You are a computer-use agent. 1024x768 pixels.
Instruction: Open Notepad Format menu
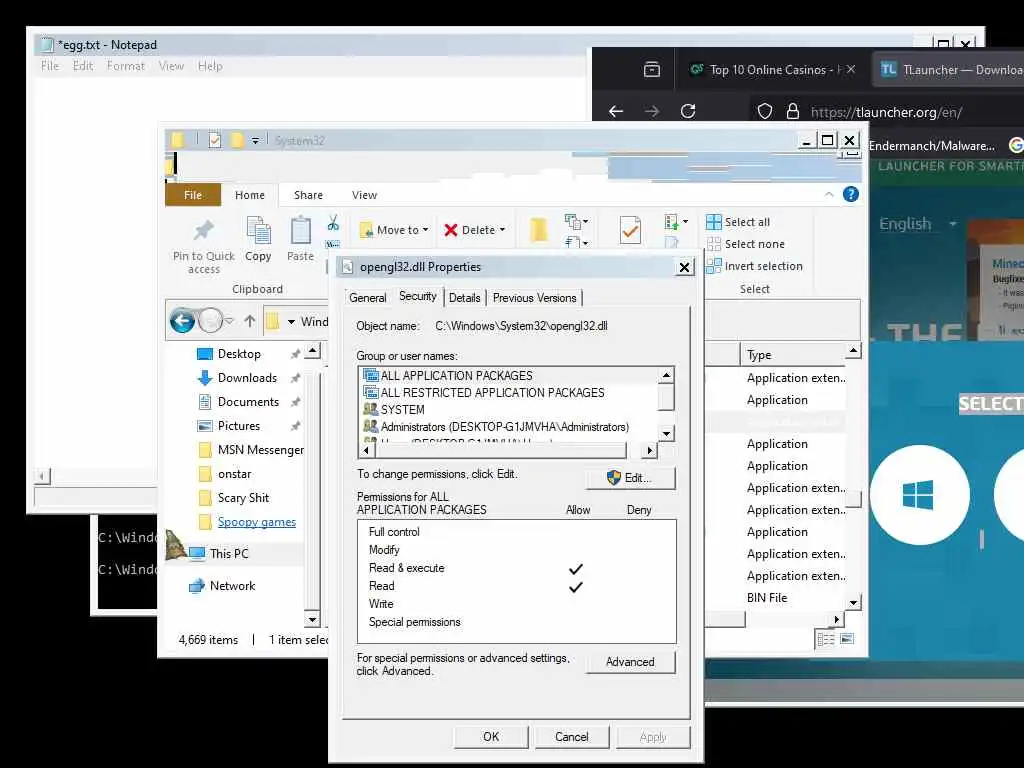[x=125, y=66]
